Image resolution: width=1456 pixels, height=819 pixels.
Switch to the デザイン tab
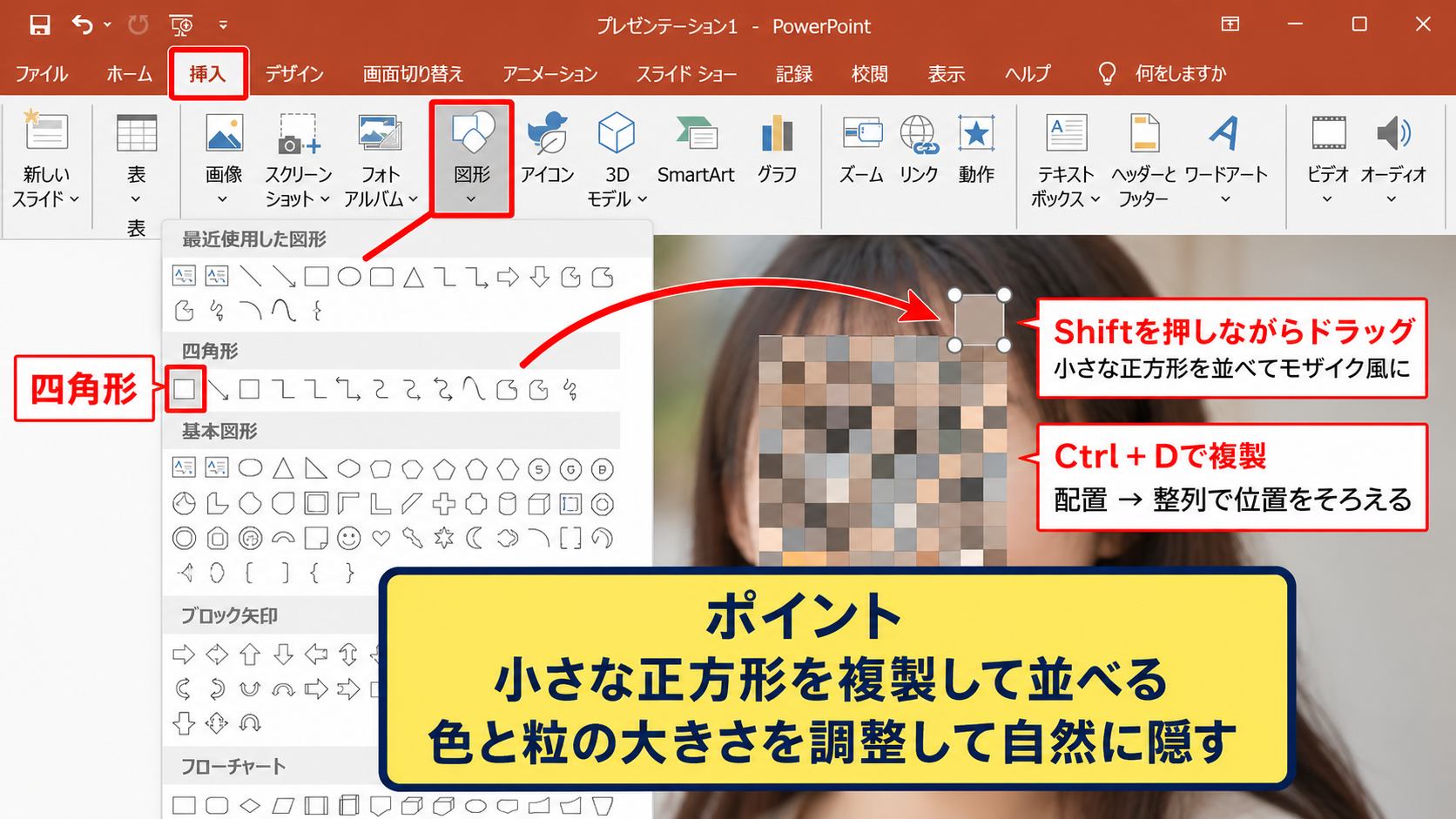tap(294, 74)
